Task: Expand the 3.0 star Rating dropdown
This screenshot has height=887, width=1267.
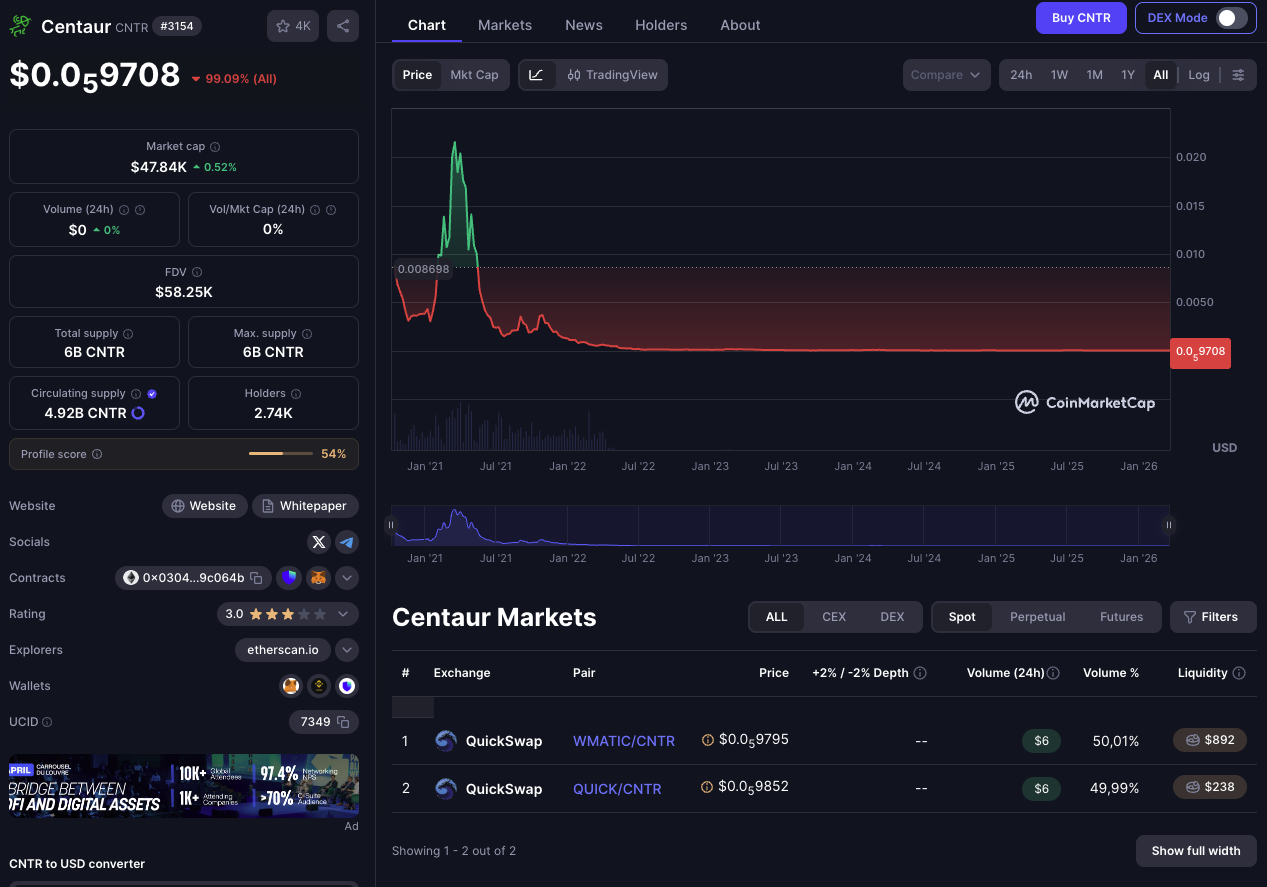Action: pyautogui.click(x=343, y=614)
